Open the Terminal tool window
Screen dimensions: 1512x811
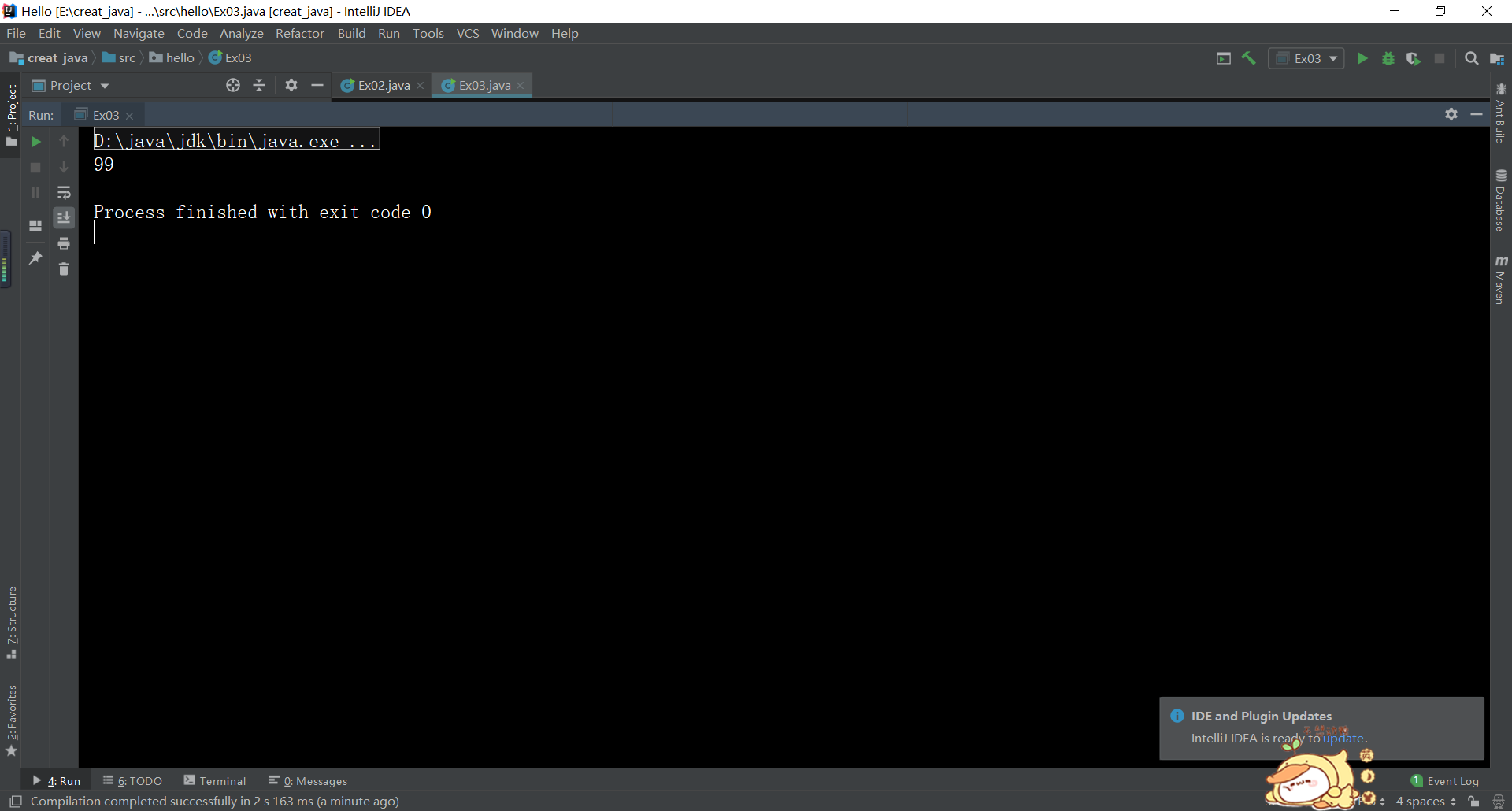[215, 781]
